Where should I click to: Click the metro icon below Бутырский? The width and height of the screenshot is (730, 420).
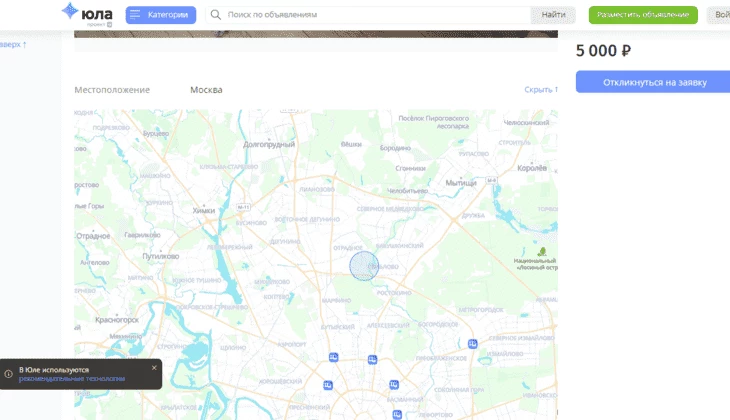[333, 357]
